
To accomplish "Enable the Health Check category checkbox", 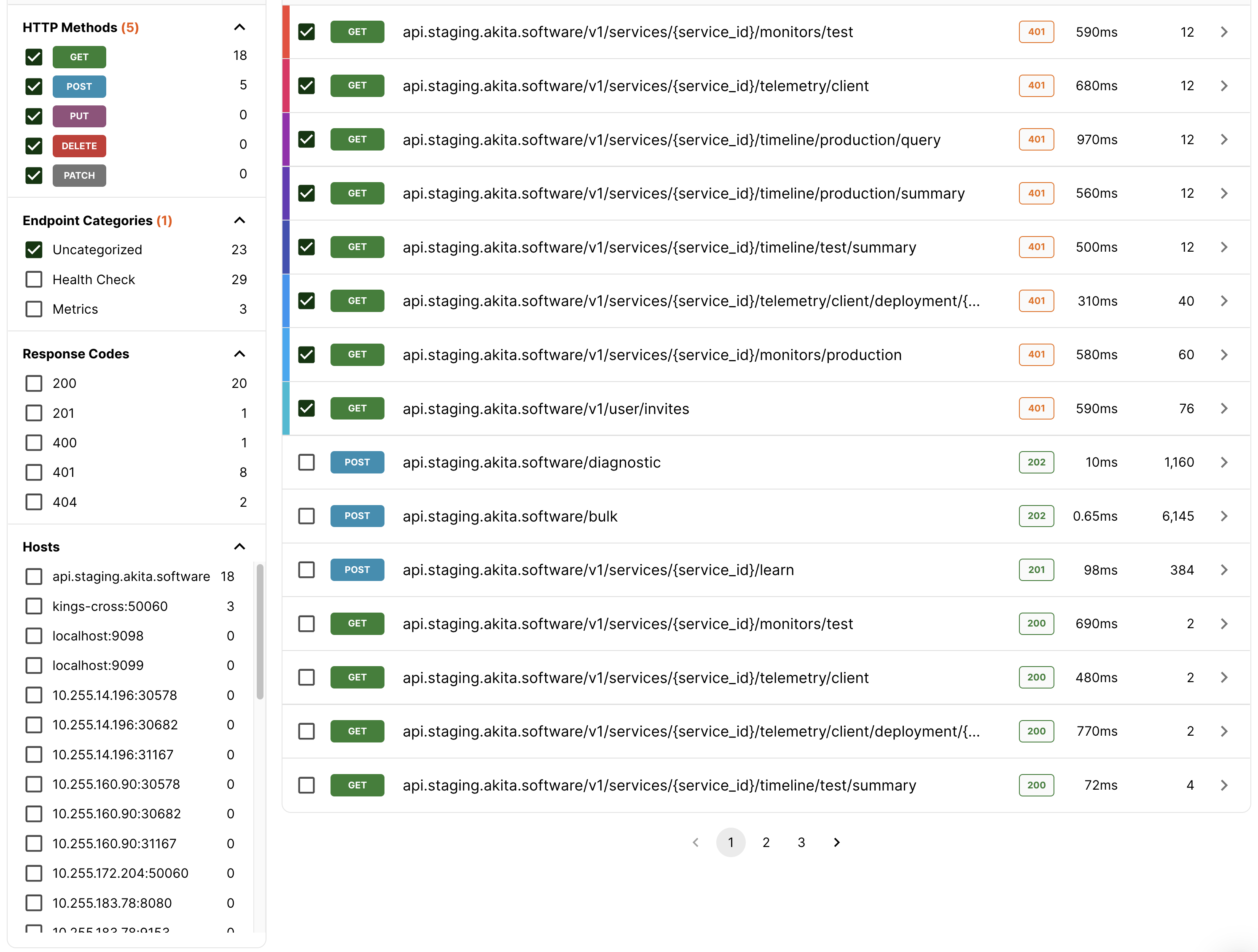I will pyautogui.click(x=34, y=279).
